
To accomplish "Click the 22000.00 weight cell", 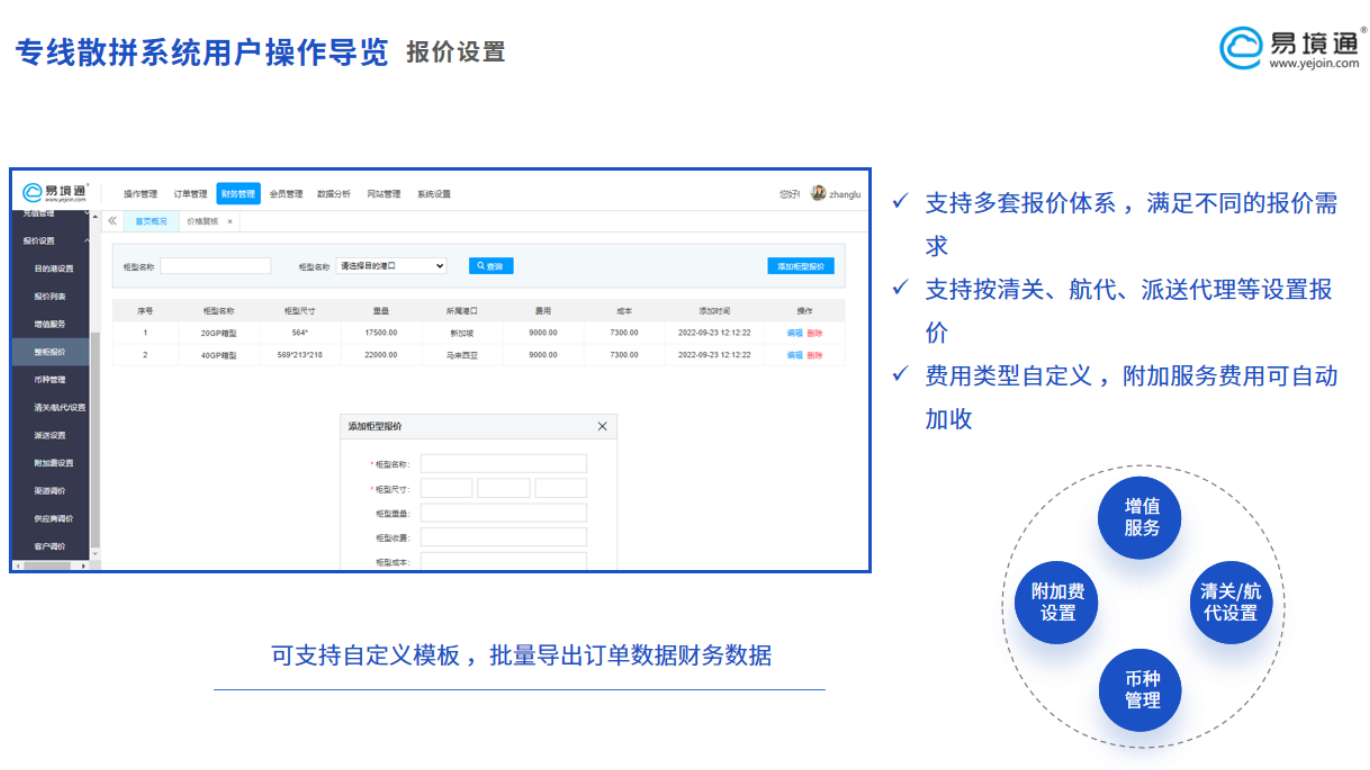I will pyautogui.click(x=380, y=355).
